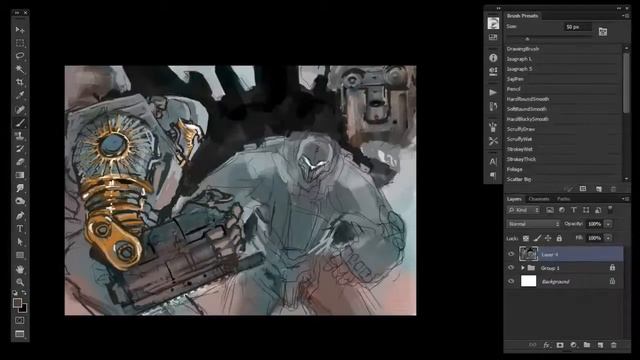
Task: Select the History Brush tool
Action: pos(20,149)
